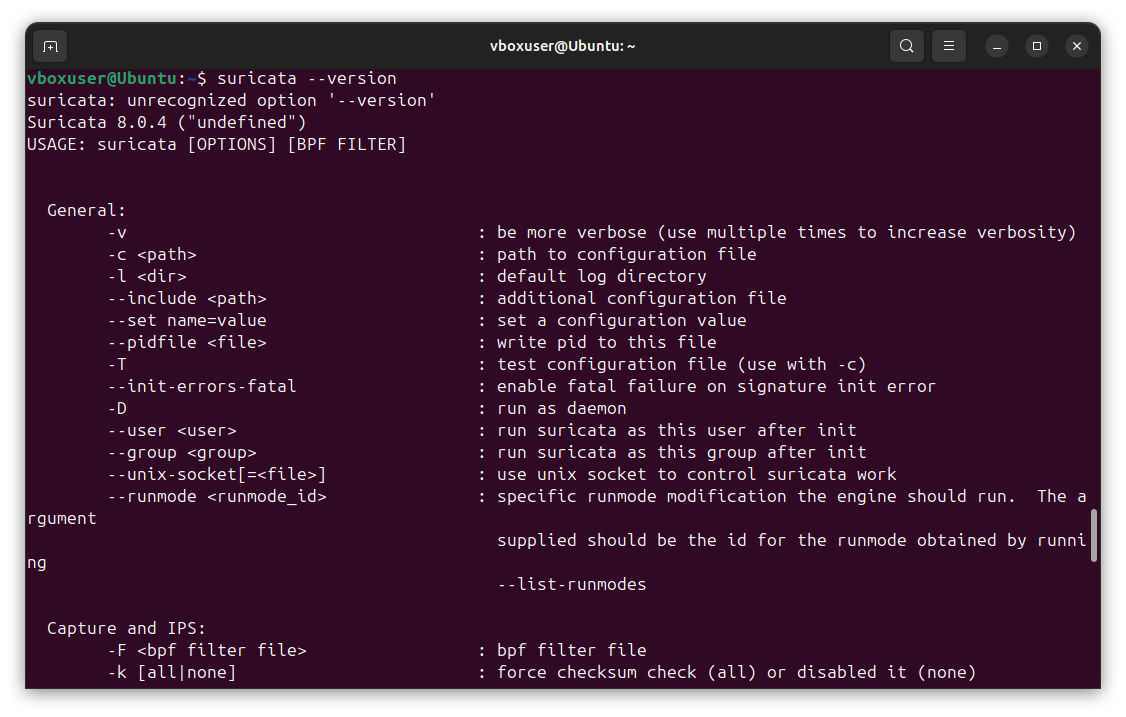Minimize the terminal window

(x=996, y=46)
